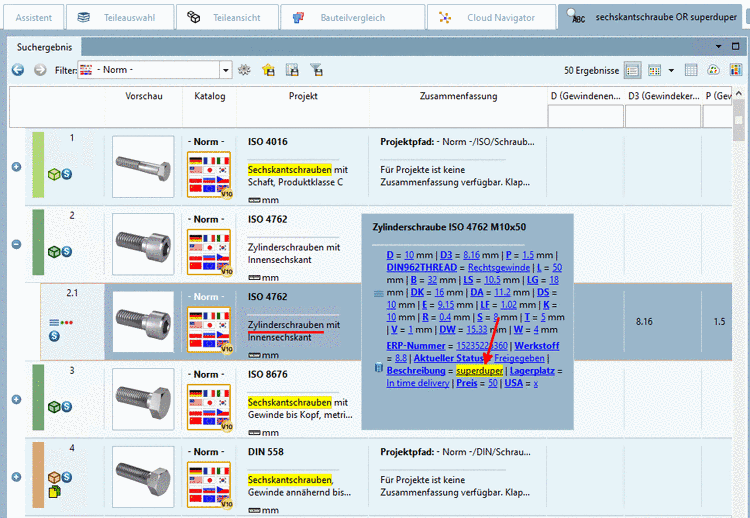
Task: Click the yellow documents icon in row 4
Action: pos(54,491)
